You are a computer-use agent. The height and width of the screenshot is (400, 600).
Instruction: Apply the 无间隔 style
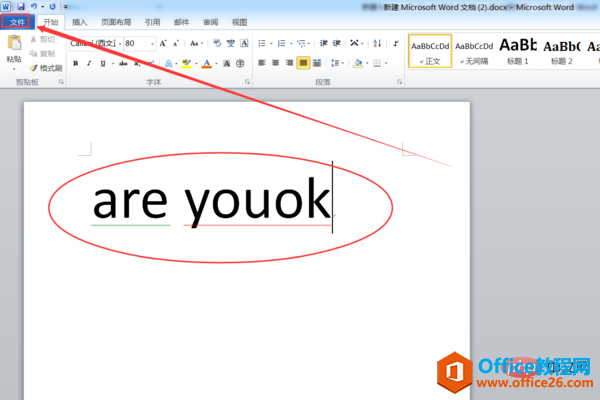tap(474, 51)
